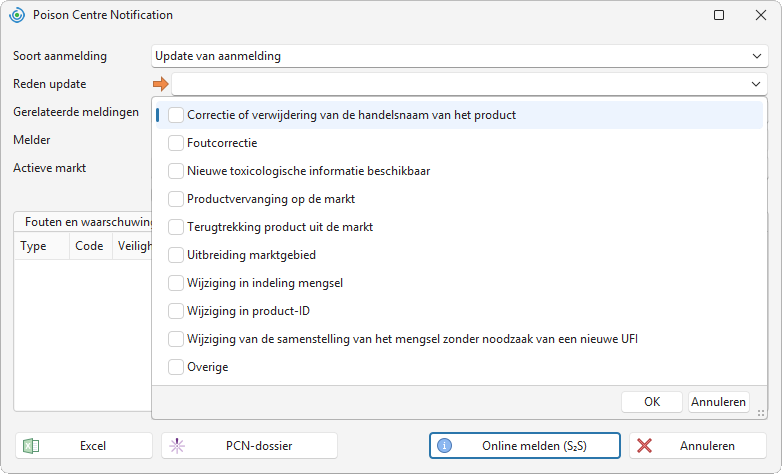Enable Terugtrekking product uit de markt
This screenshot has width=782, height=474.
coord(176,227)
